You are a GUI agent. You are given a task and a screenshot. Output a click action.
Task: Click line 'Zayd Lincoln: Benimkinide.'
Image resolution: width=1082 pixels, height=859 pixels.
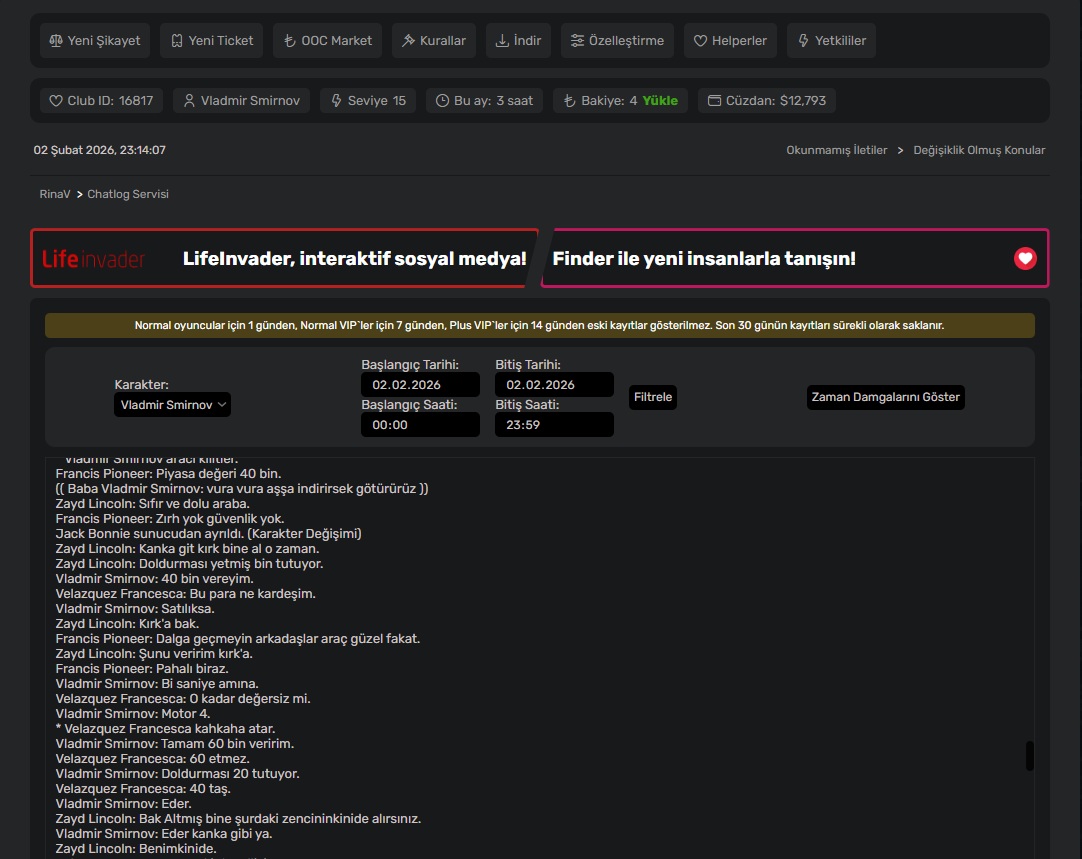pyautogui.click(x=136, y=849)
